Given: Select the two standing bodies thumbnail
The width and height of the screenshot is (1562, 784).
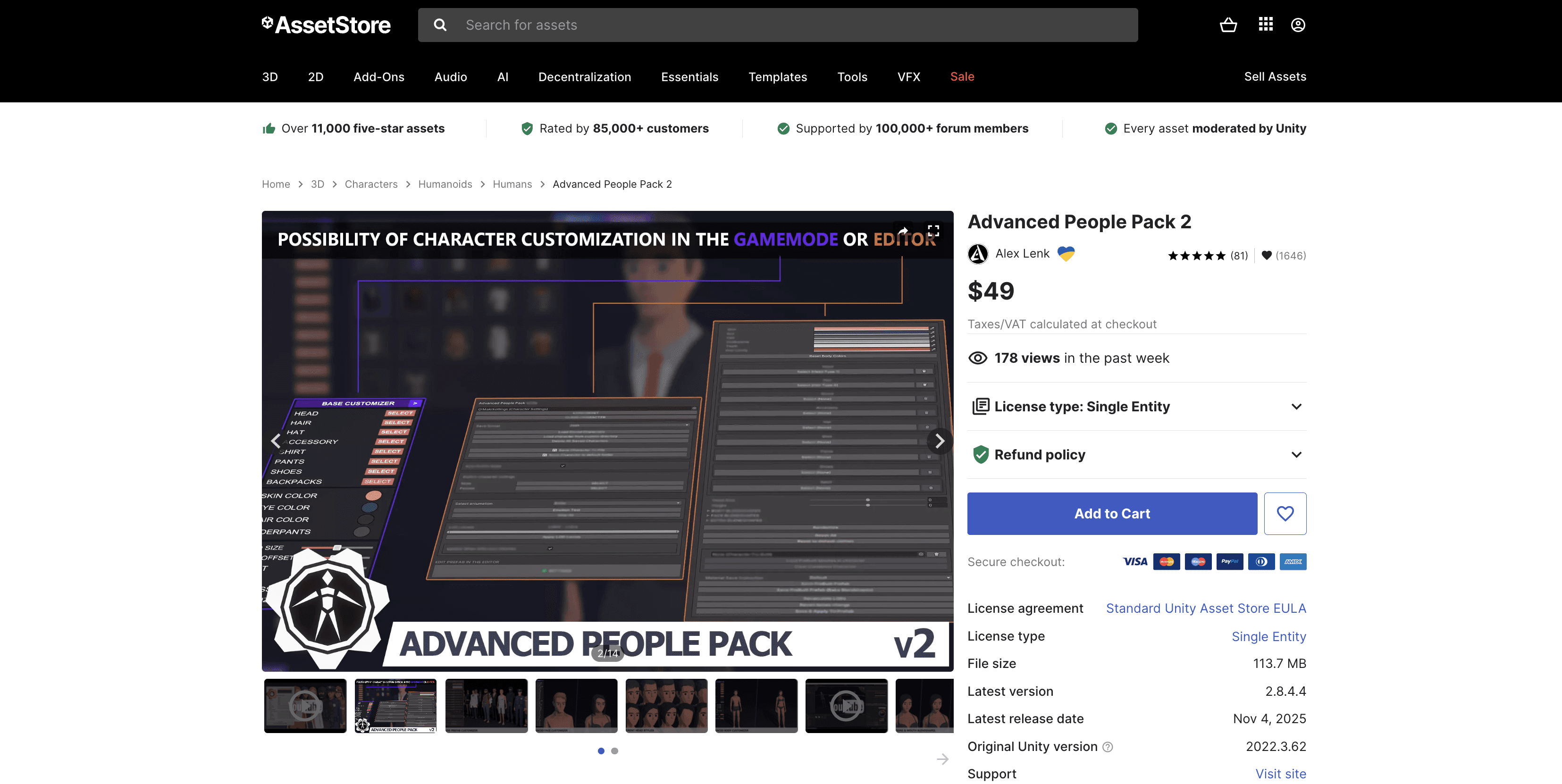Looking at the screenshot, I should 756,706.
